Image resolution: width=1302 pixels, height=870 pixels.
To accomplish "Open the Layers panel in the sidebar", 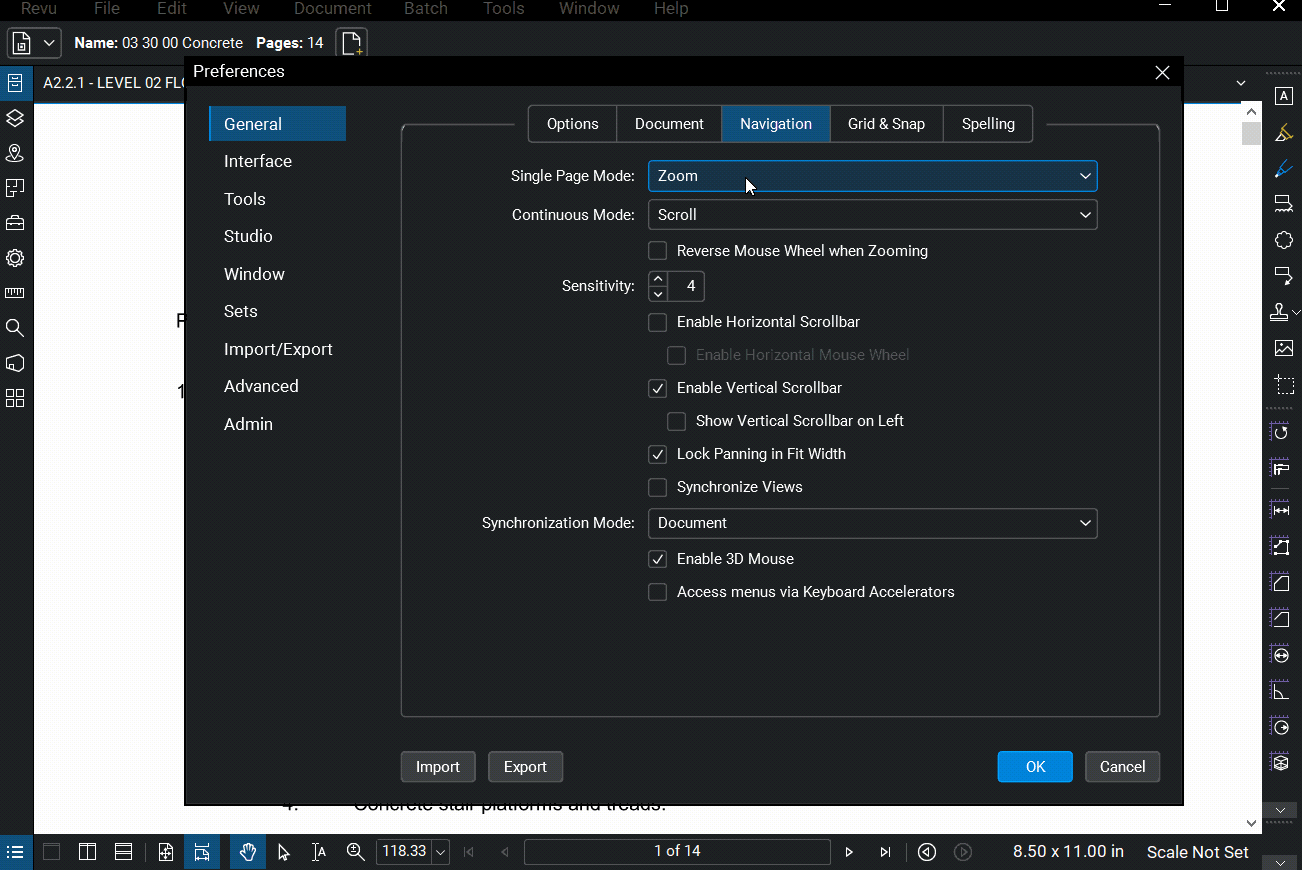I will click(x=15, y=119).
